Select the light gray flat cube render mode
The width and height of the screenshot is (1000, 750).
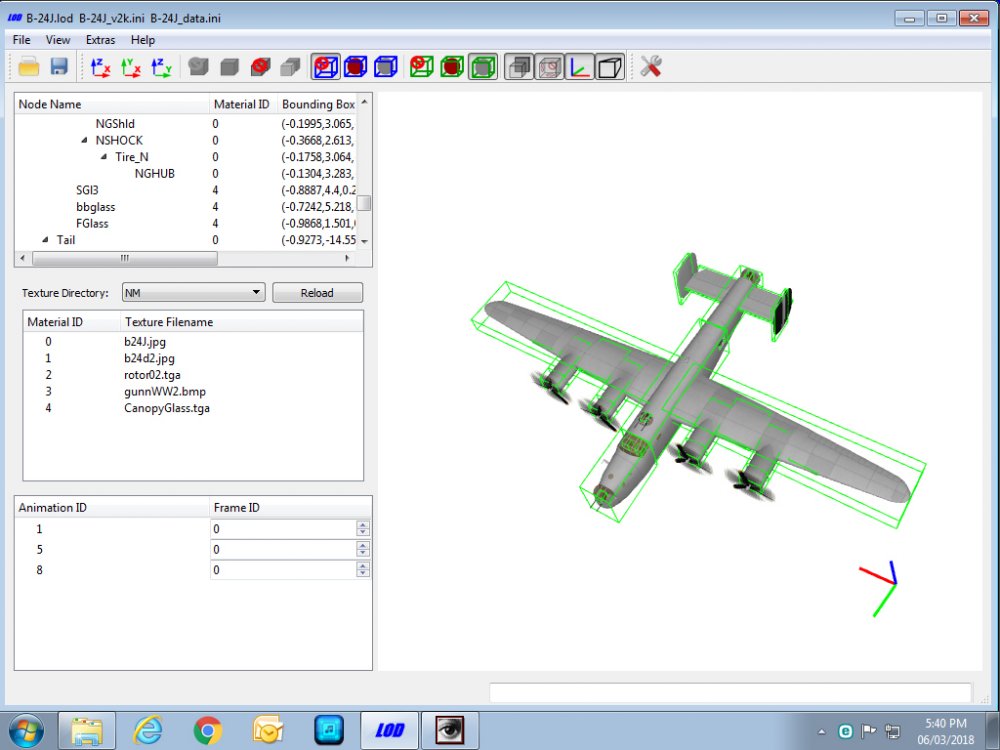291,66
